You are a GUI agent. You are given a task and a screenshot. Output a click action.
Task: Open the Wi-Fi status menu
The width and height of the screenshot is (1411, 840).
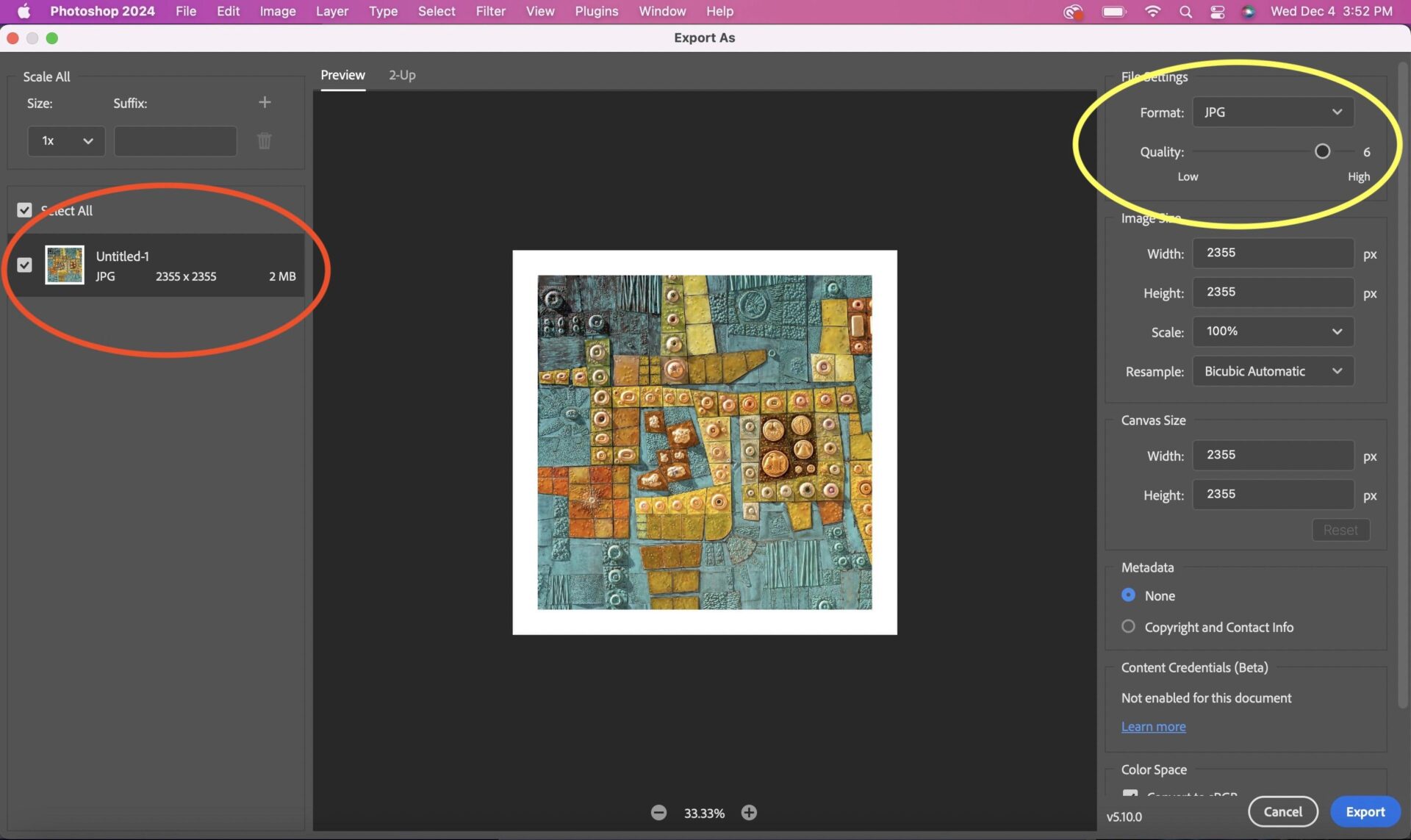1152,11
